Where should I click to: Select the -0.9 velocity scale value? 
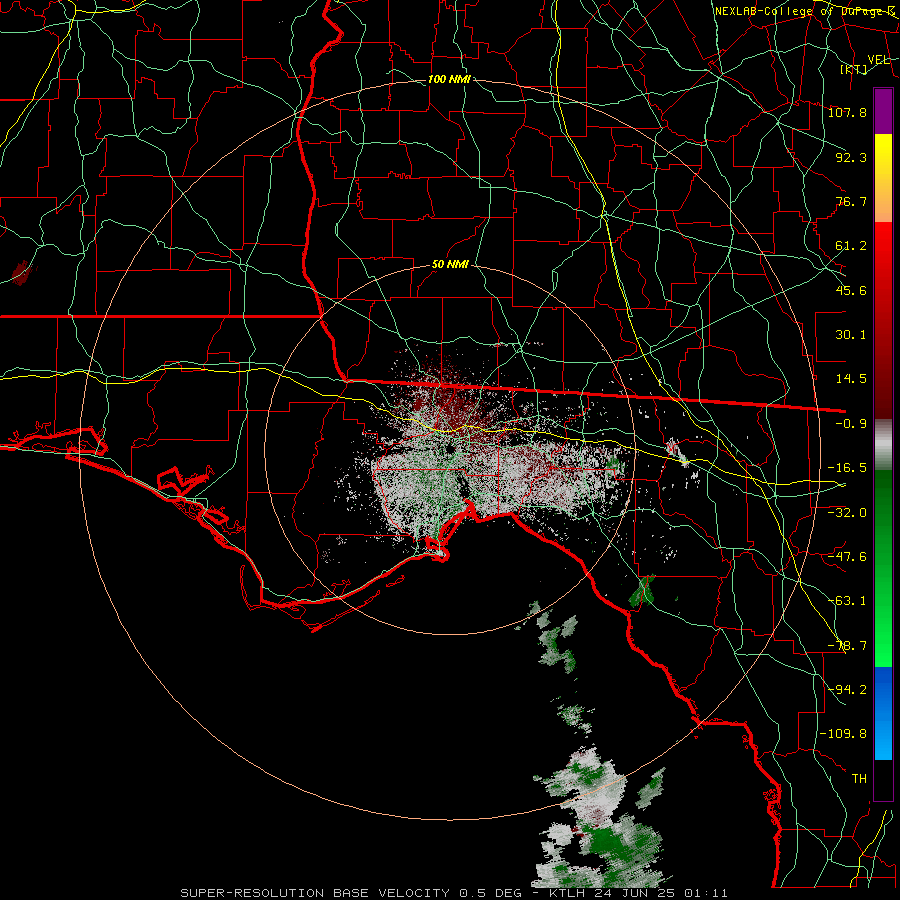point(851,424)
